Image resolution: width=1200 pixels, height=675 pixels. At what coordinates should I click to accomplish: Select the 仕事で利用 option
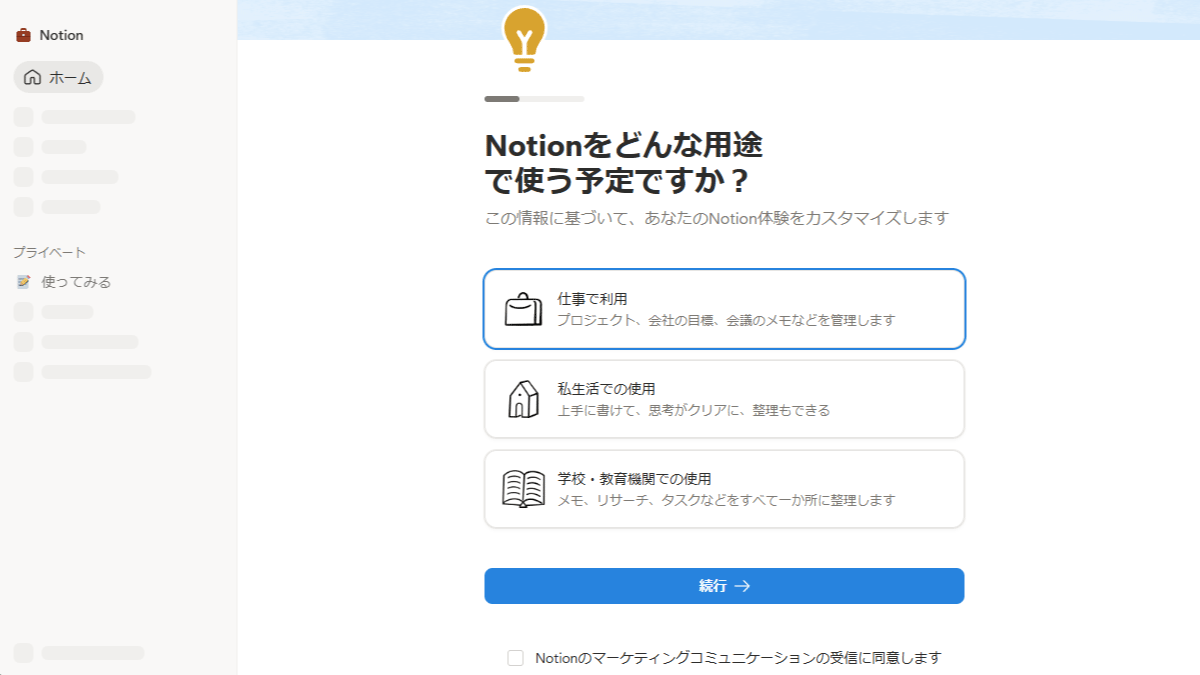click(724, 309)
